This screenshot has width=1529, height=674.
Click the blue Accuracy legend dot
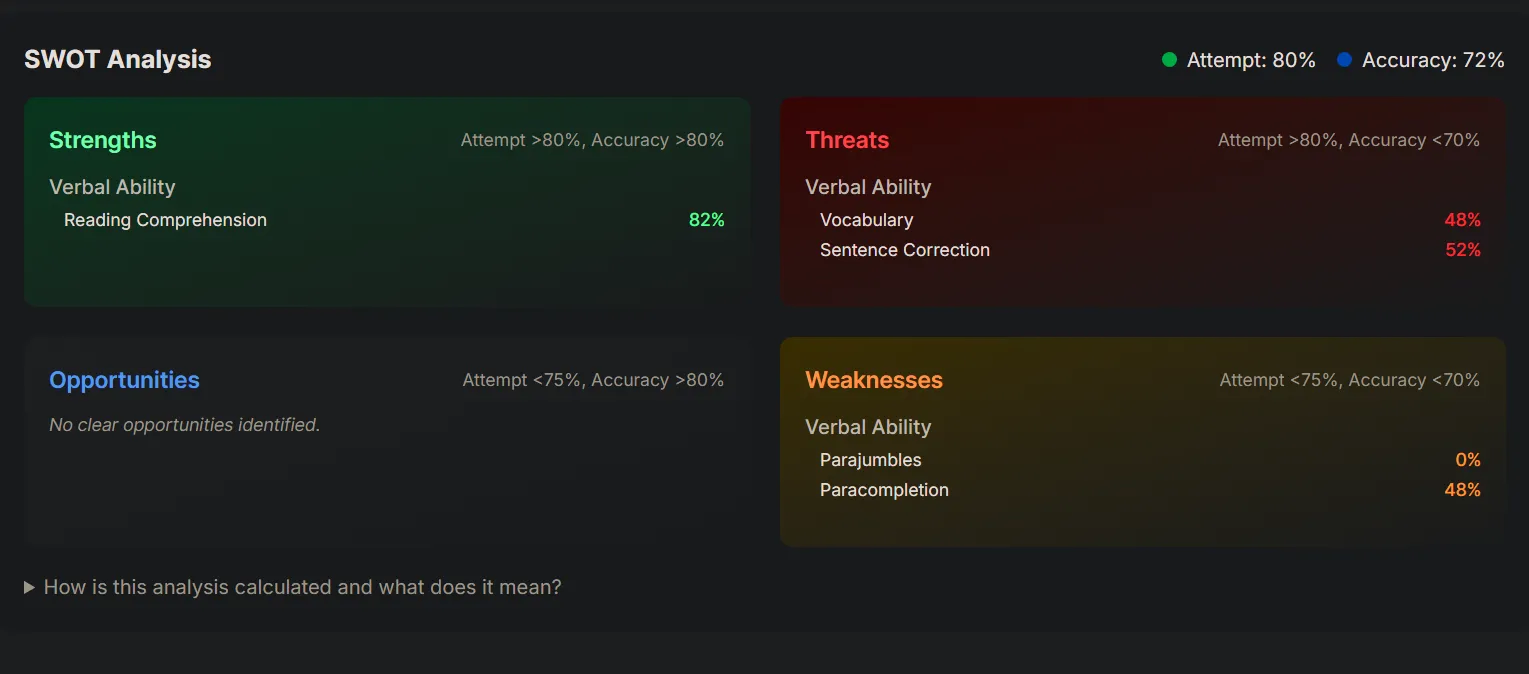point(1344,60)
